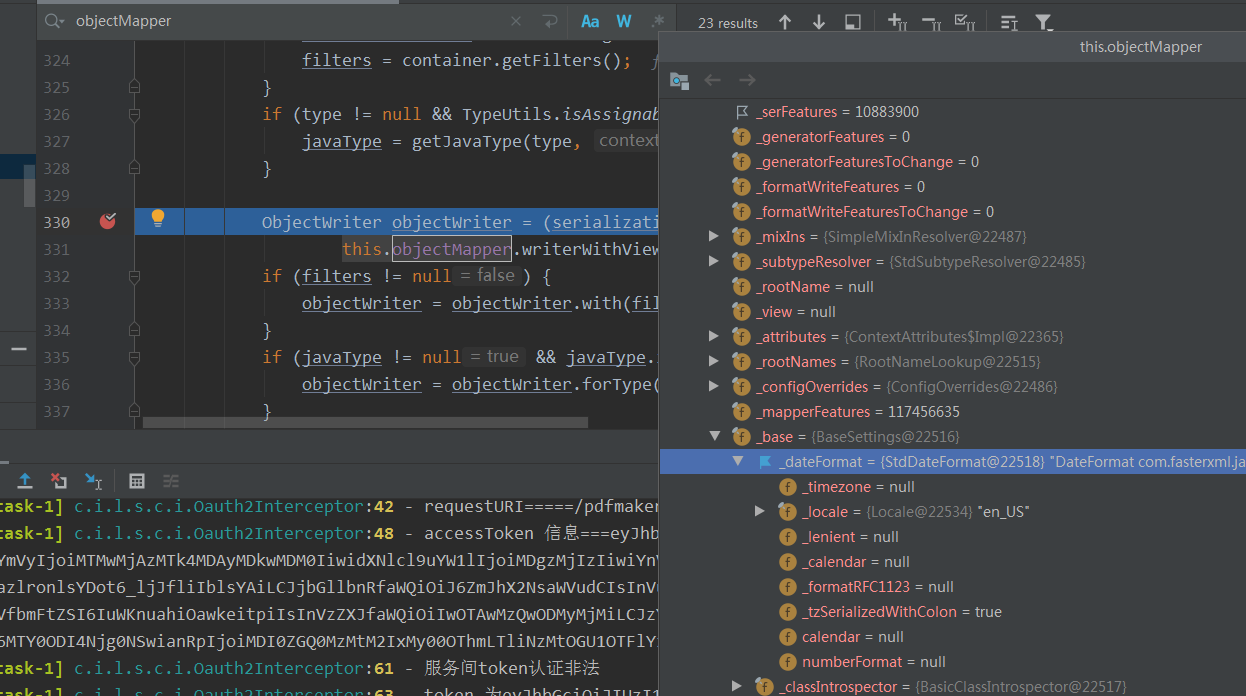1246x696 pixels.
Task: Toggle breakpoint on line 330
Action: (108, 221)
